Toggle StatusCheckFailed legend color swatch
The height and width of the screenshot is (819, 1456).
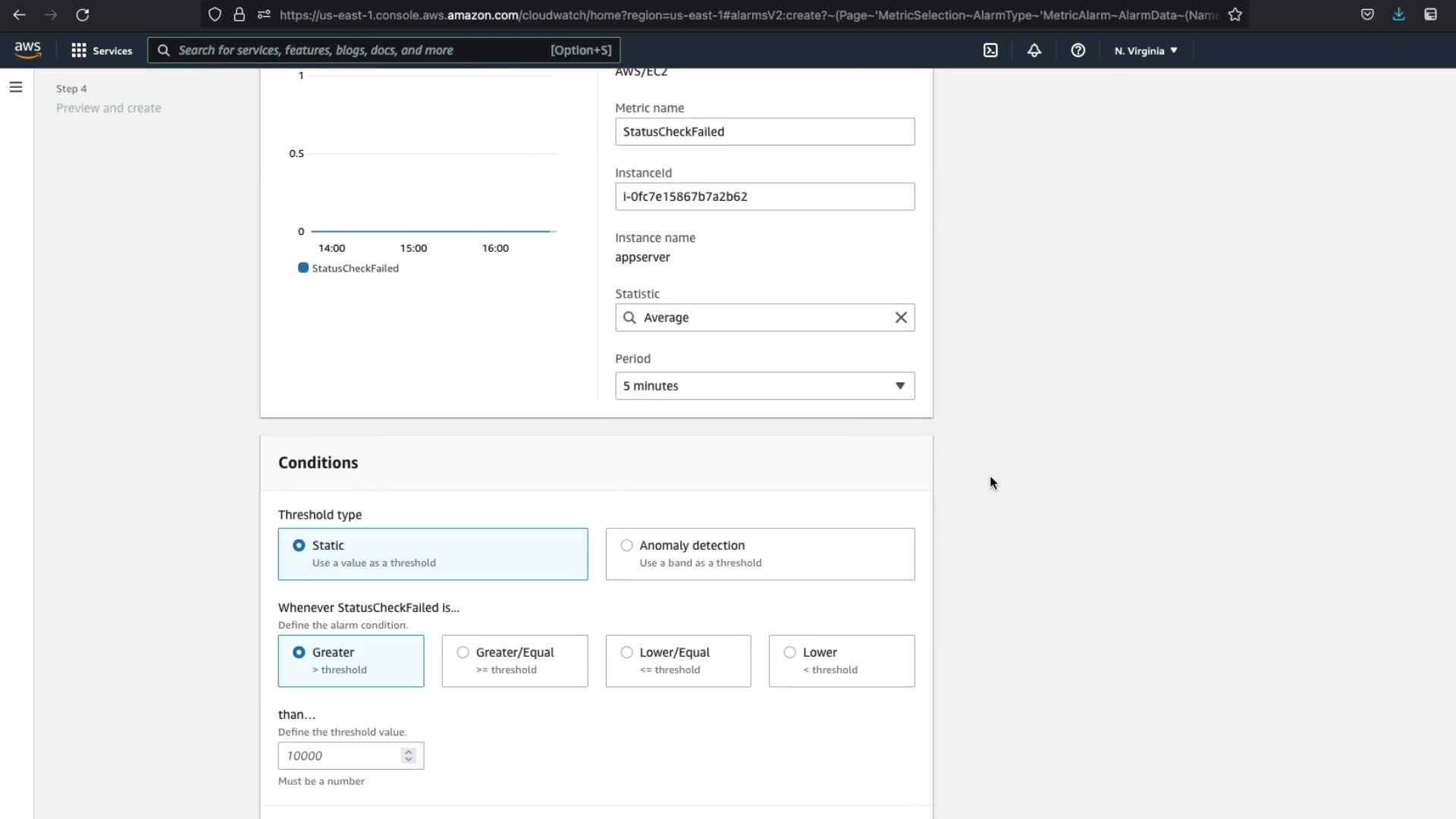pos(303,268)
